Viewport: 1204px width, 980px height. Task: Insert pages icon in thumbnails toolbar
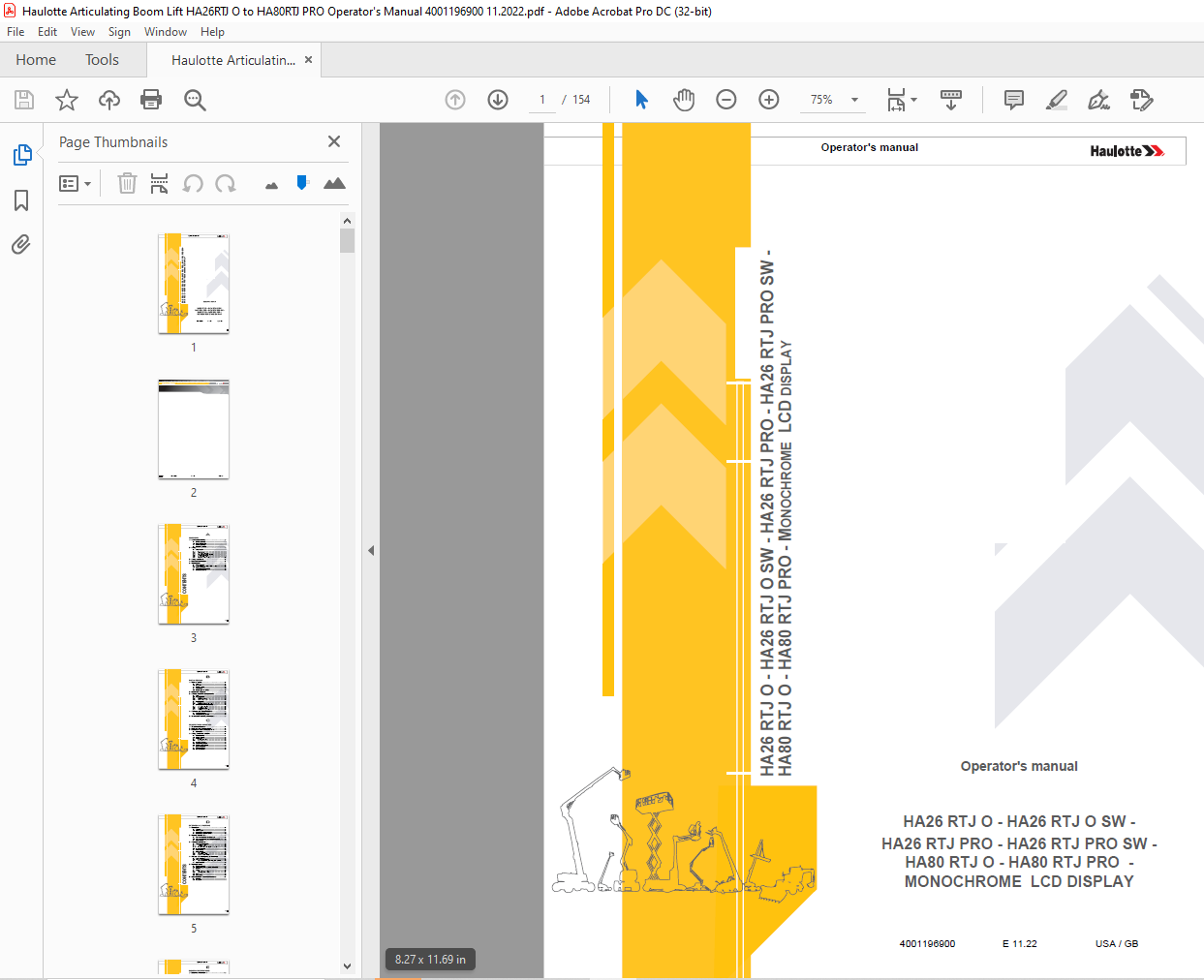tap(160, 183)
